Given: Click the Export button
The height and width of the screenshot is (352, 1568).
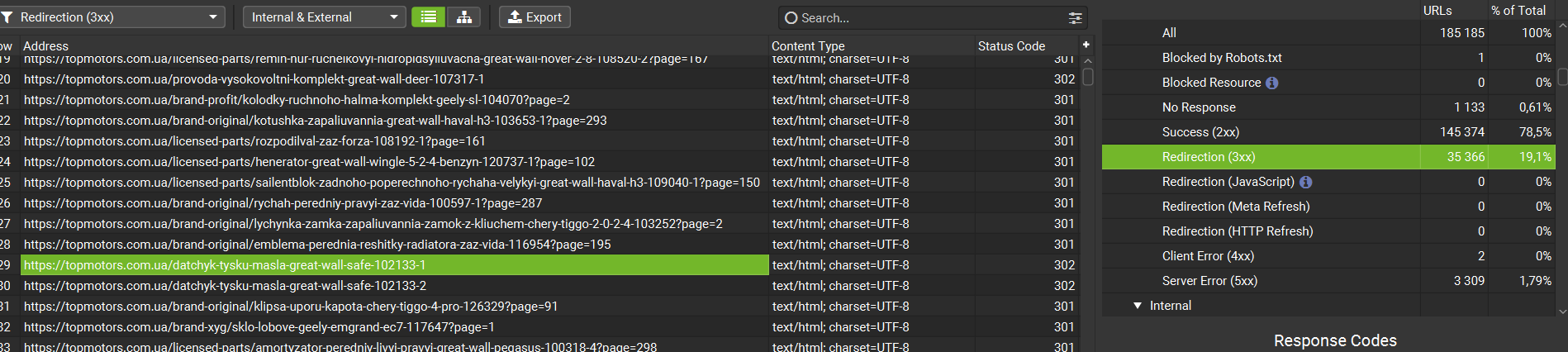Looking at the screenshot, I should point(535,17).
